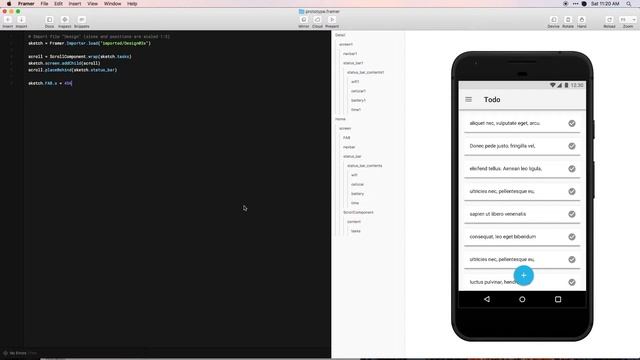Toggle the Hand toolbar tool

coord(582,20)
